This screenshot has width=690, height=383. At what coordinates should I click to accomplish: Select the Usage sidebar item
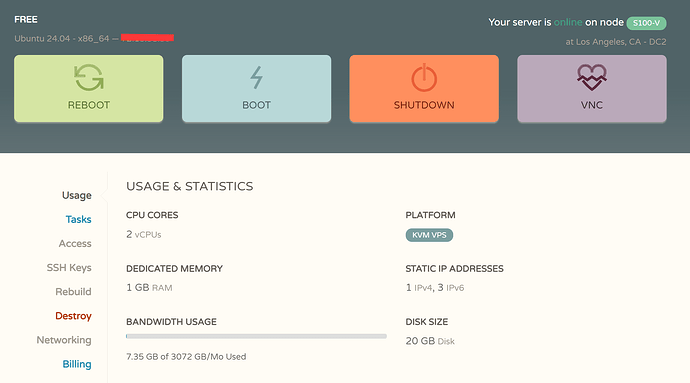(77, 195)
